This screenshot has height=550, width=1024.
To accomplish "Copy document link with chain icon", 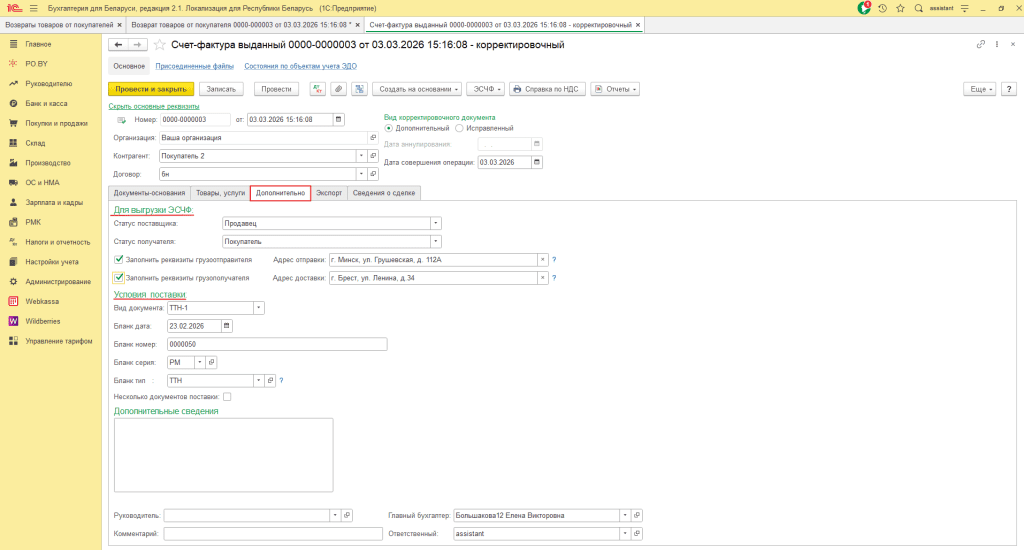I will point(980,45).
